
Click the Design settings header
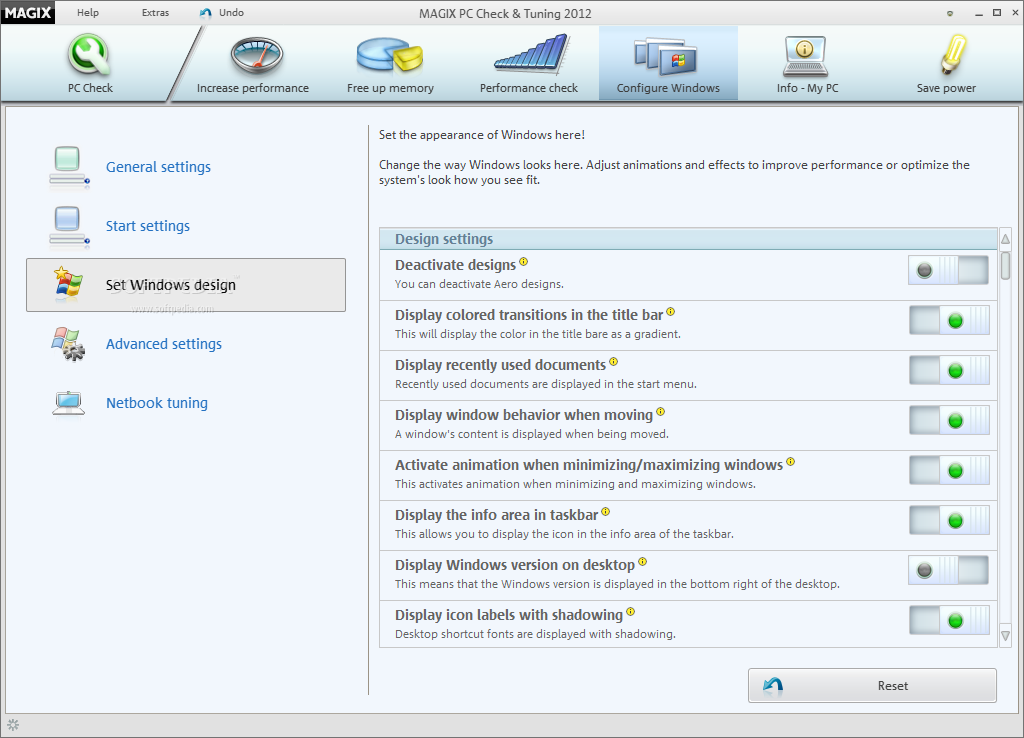pyautogui.click(x=688, y=239)
